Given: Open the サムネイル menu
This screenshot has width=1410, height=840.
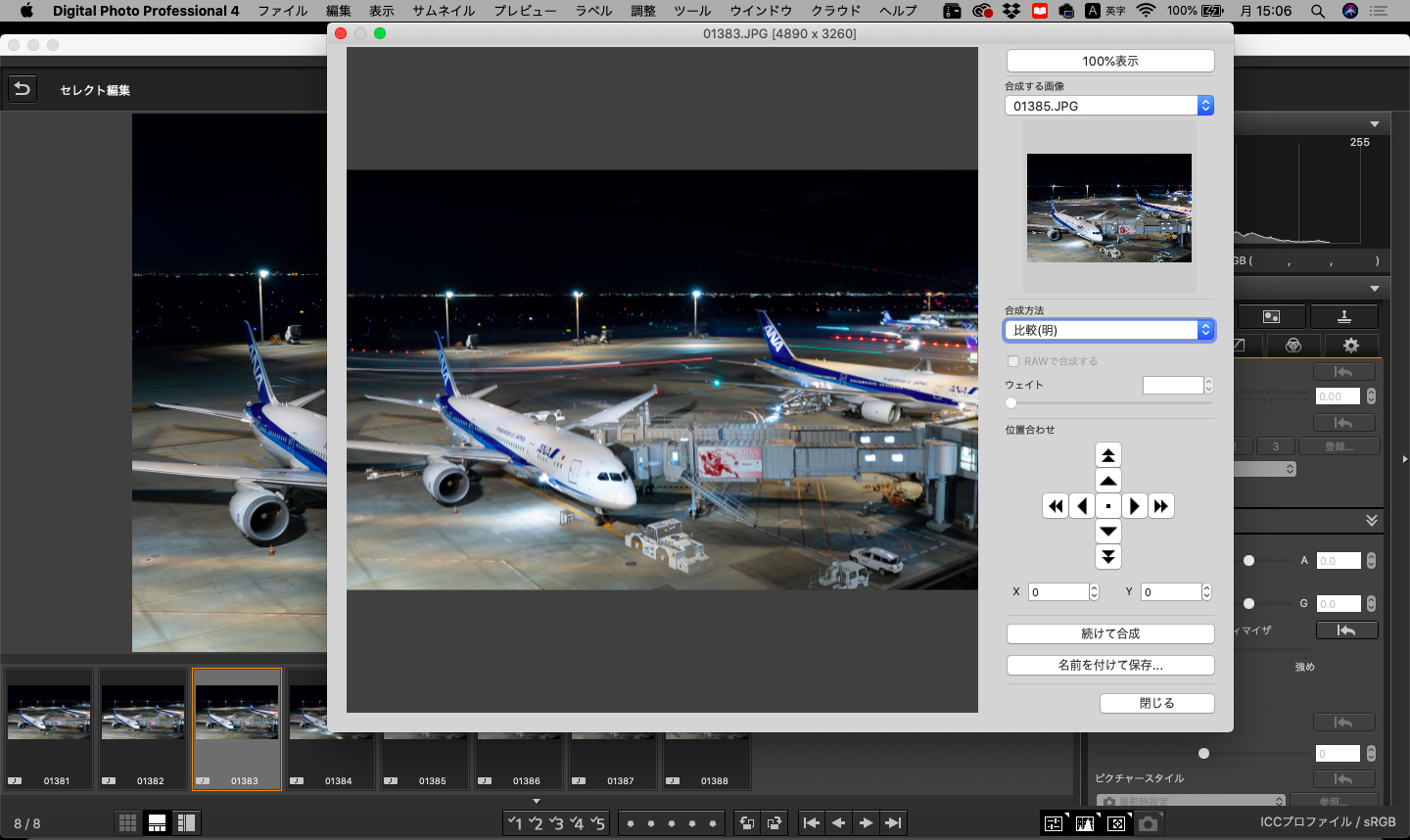Looking at the screenshot, I should coord(443,11).
